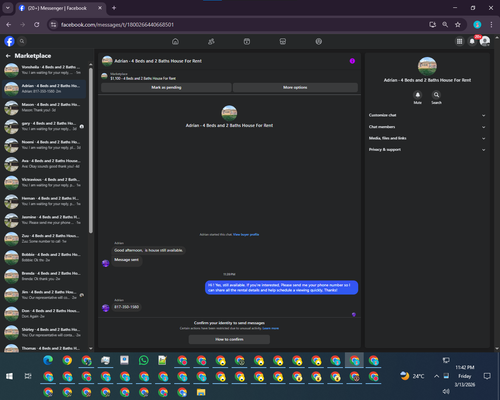500x400 pixels.
Task: Open the Jasmine conversation
Action: pos(44,220)
